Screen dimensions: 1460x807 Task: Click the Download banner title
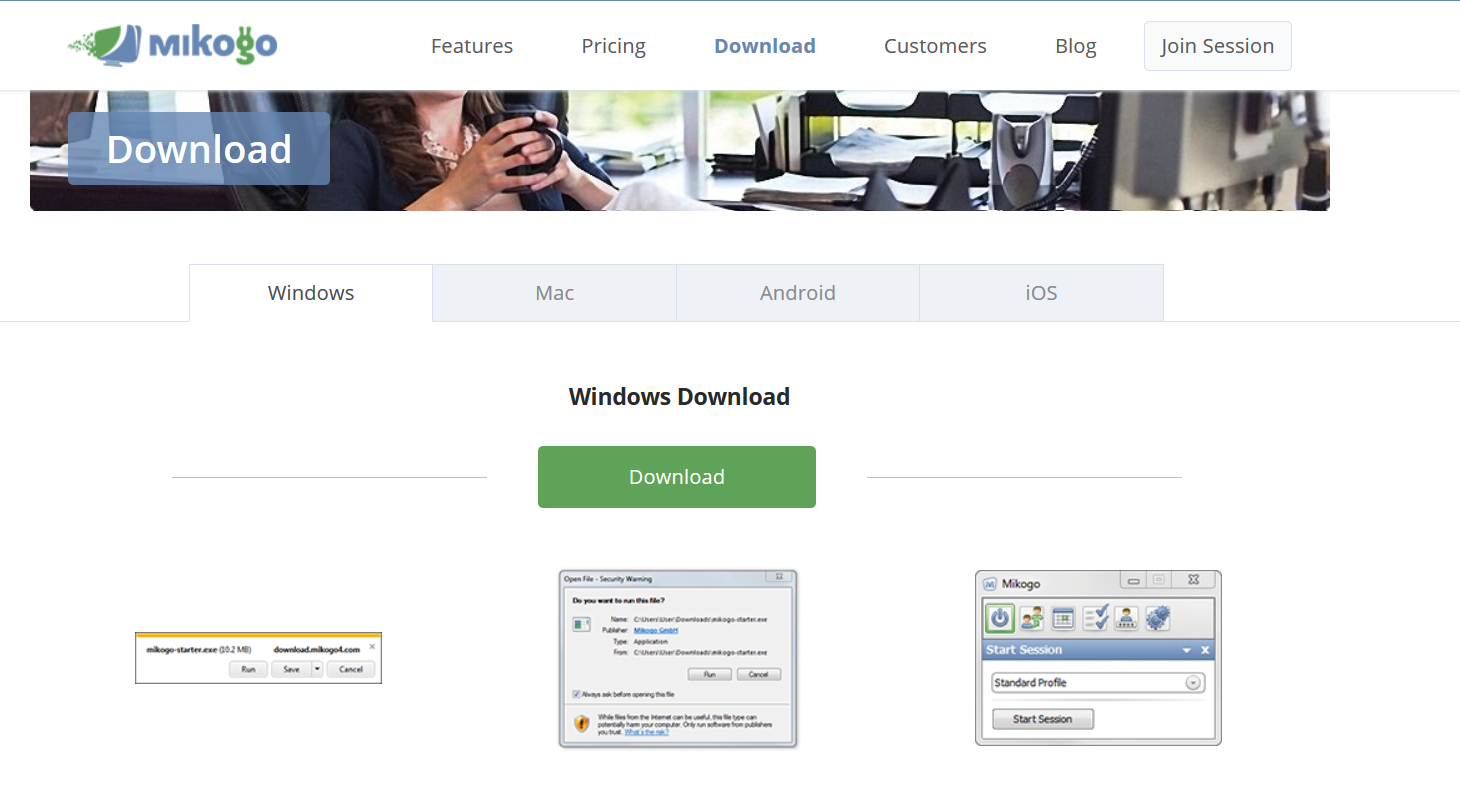(199, 149)
